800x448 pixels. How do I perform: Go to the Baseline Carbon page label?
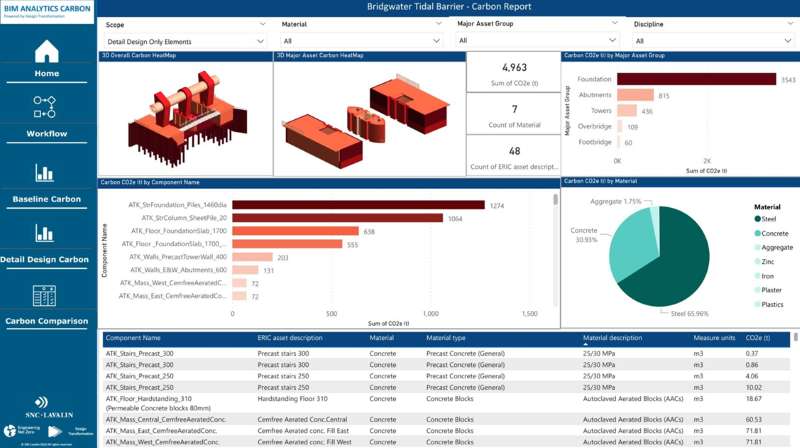coord(47,200)
